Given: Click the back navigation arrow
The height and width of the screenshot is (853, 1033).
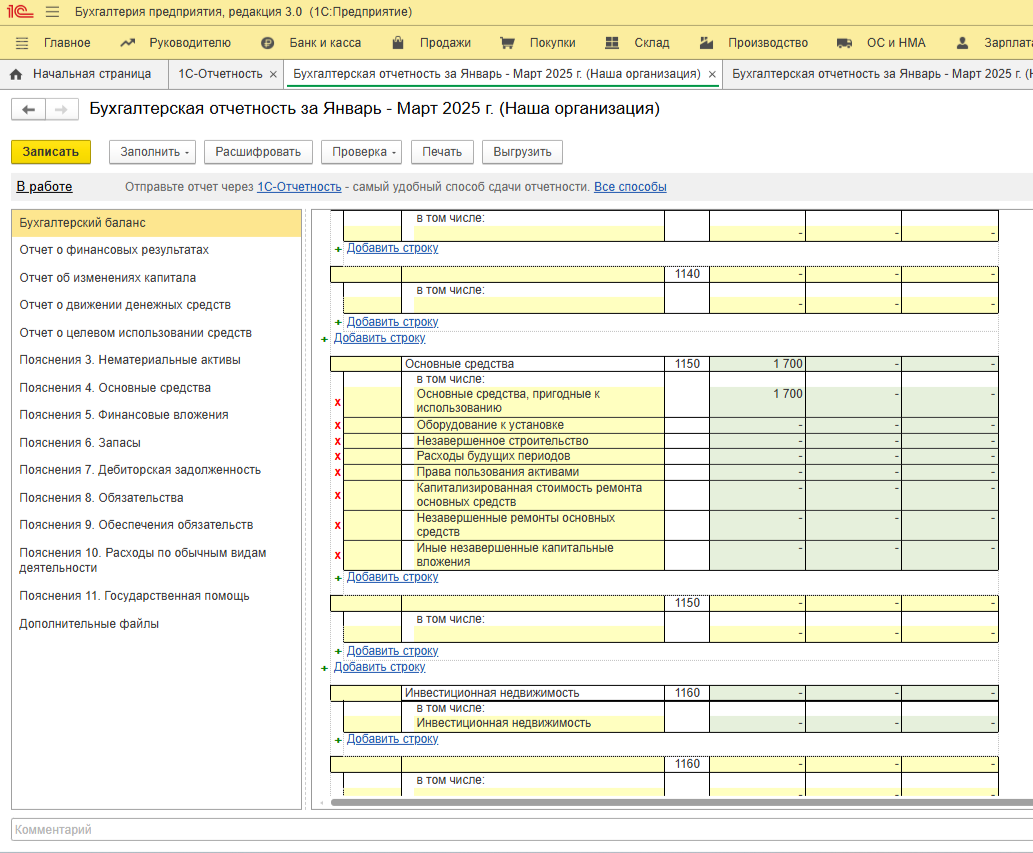Looking at the screenshot, I should [28, 110].
